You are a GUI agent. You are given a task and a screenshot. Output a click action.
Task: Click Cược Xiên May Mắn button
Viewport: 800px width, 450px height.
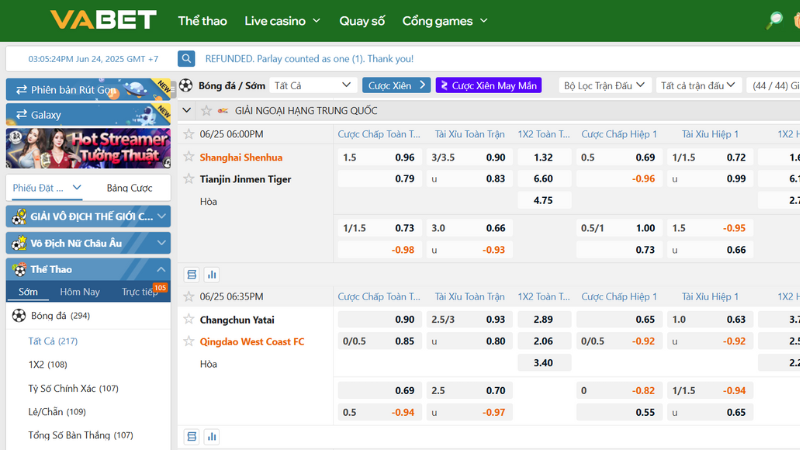(489, 85)
